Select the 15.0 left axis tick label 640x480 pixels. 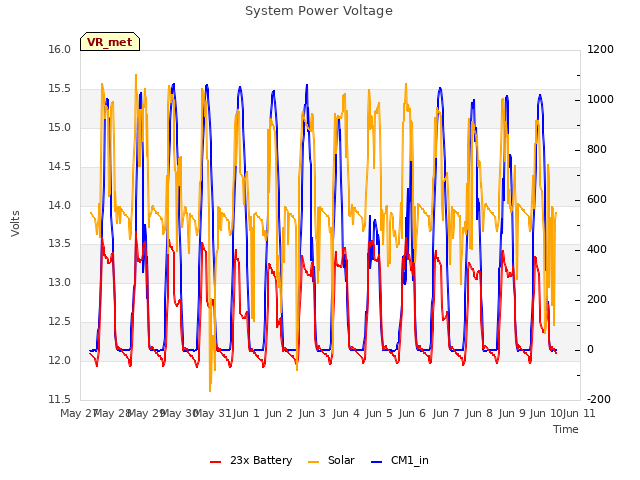click(x=59, y=127)
